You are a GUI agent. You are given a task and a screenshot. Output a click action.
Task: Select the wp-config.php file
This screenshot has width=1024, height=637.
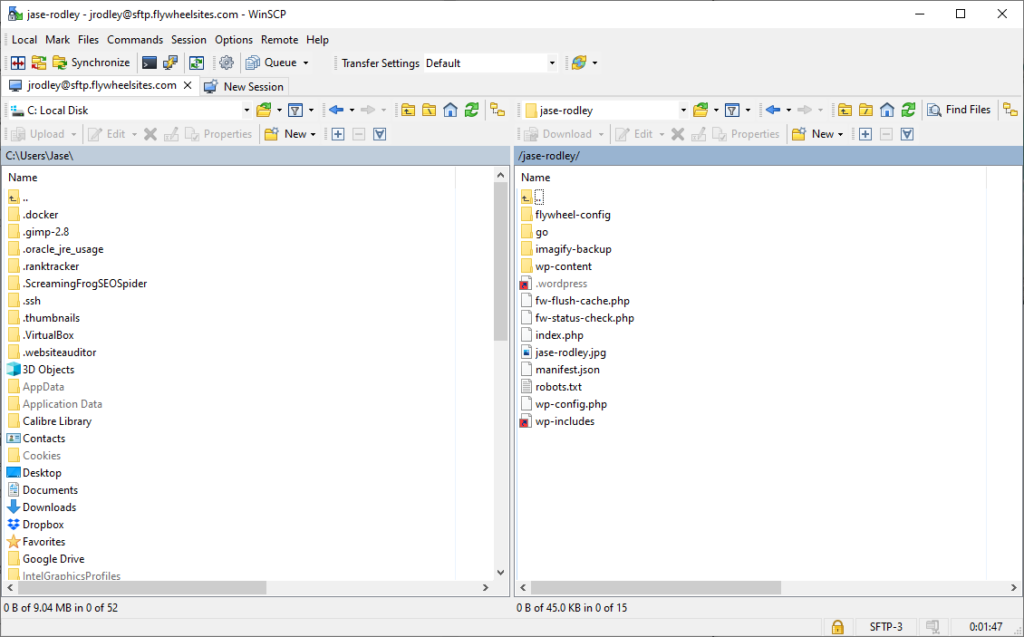564,404
